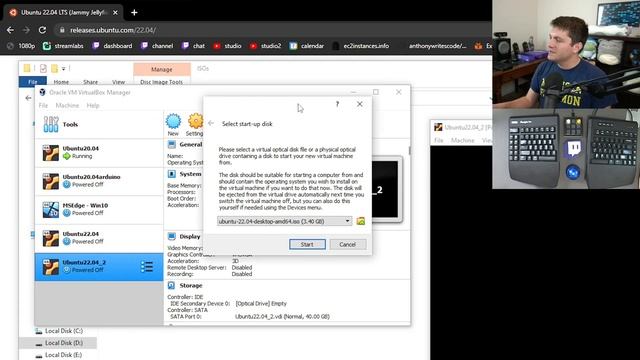Open the start-up disk dropdown
The image size is (640, 360).
[347, 221]
